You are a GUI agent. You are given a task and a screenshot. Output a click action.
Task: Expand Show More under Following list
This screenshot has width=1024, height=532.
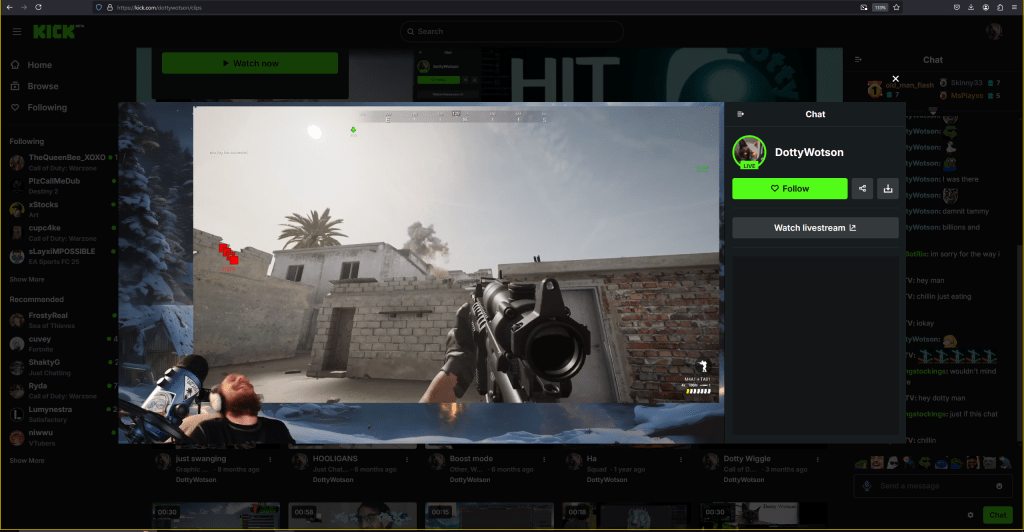point(27,279)
